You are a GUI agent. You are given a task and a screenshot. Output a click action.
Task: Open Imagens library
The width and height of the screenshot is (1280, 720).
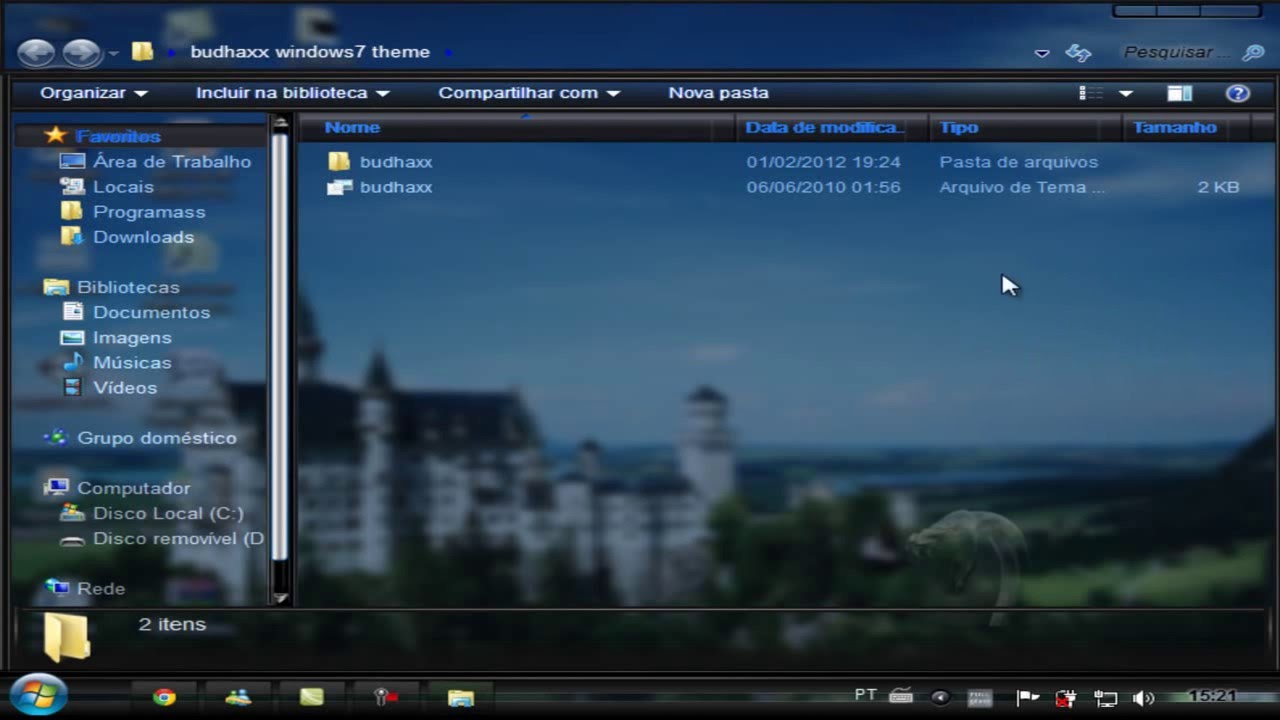click(x=132, y=338)
